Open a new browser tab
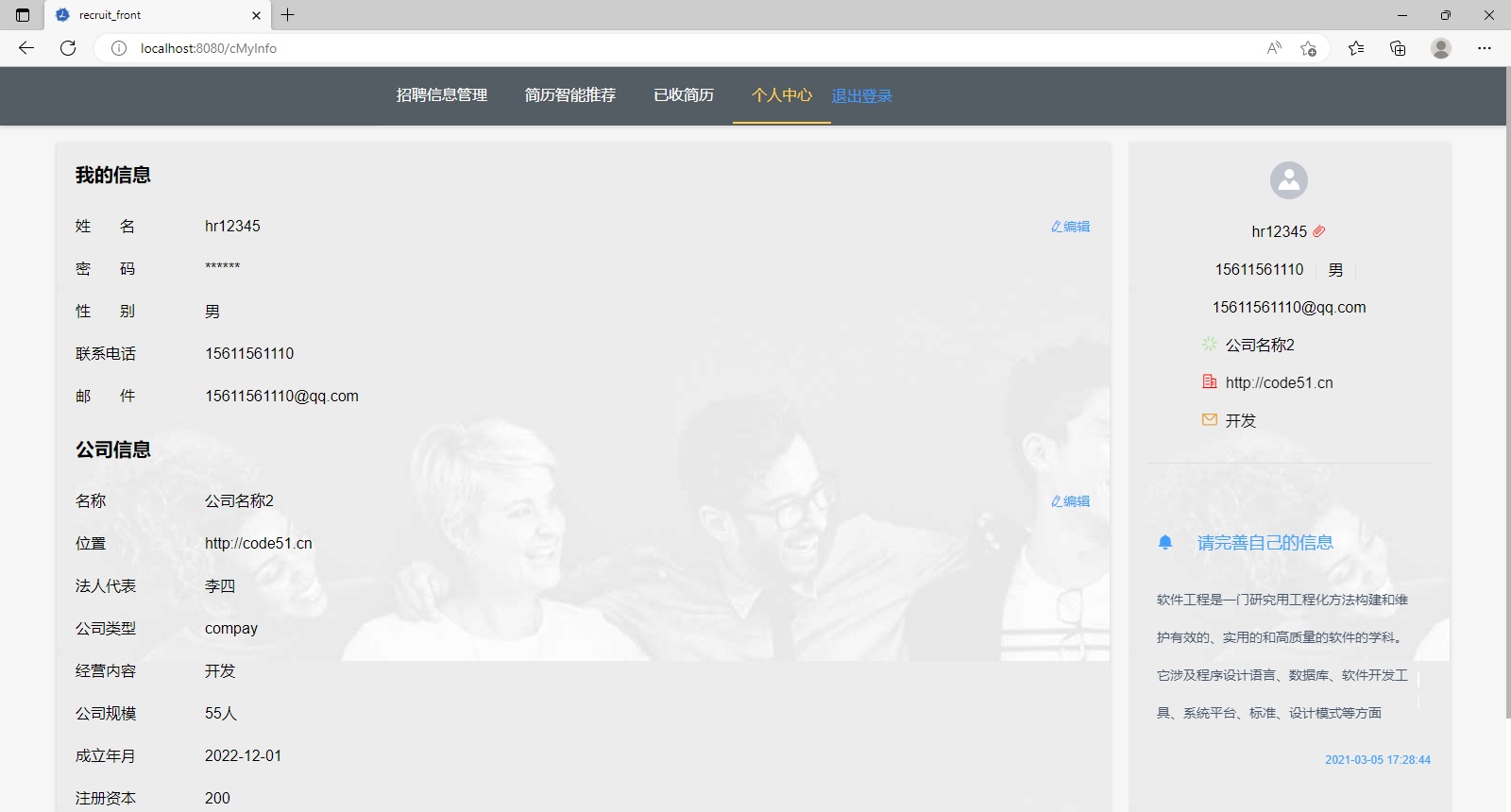 288,15
